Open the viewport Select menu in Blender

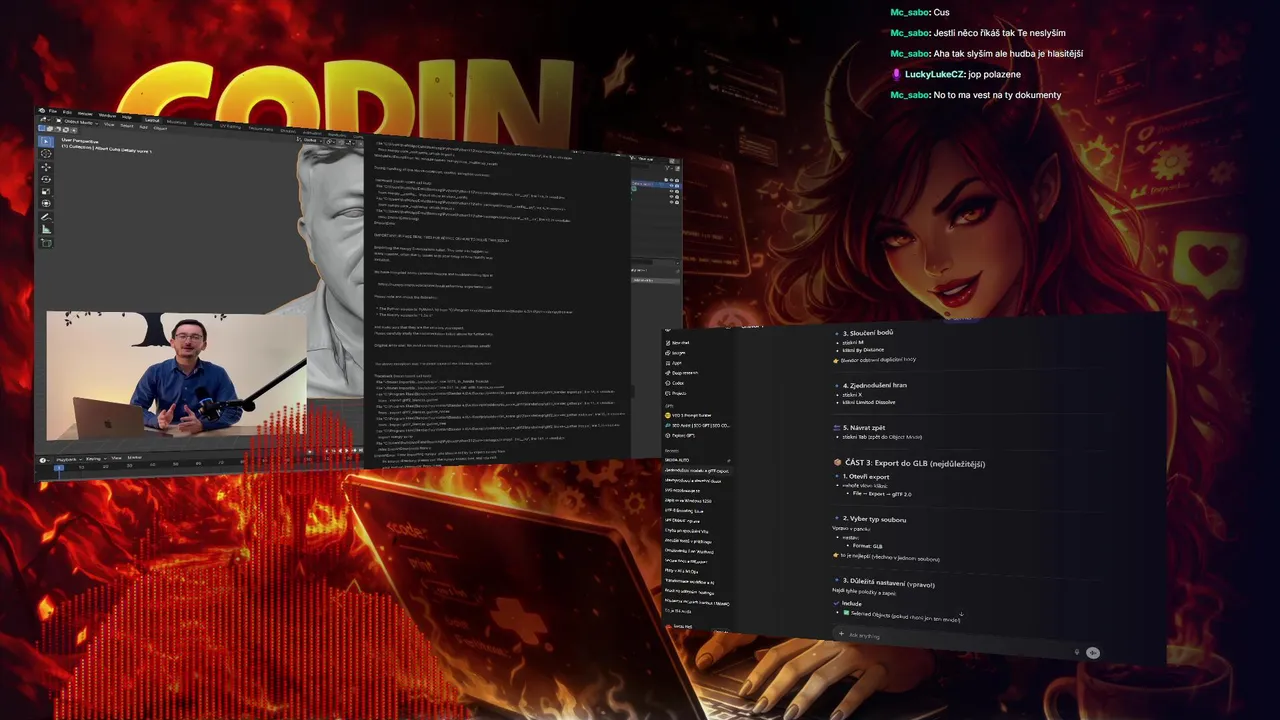127,126
